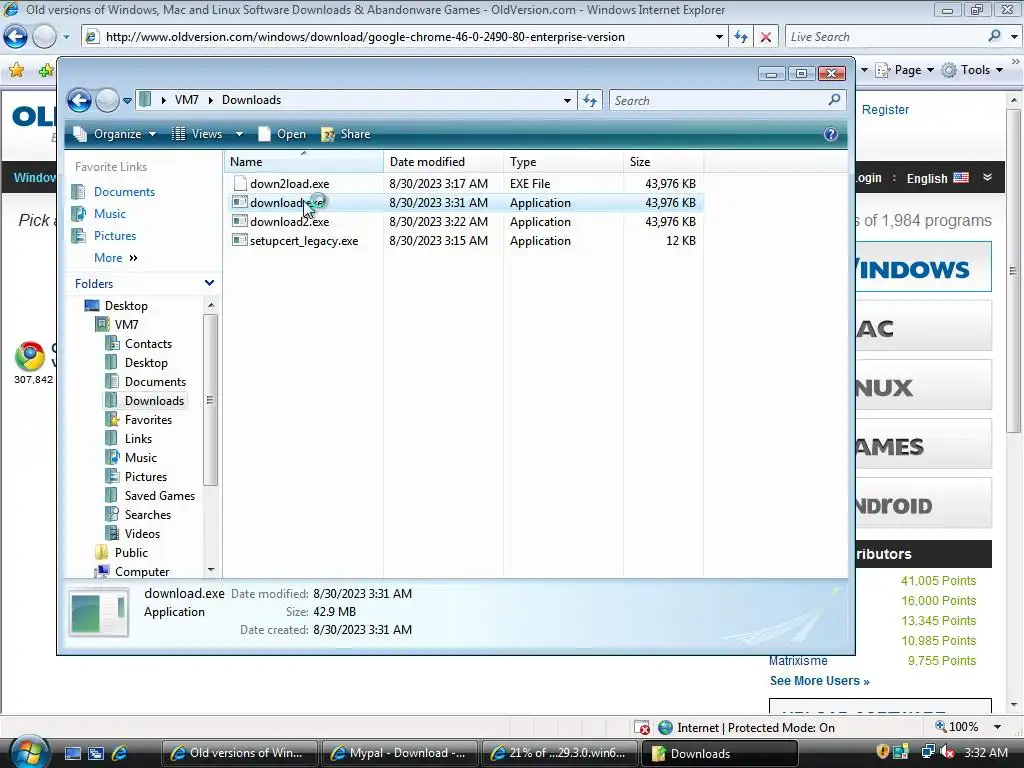Open Explorer recent pages dropdown arrow
Screen dimensions: 1024x768
click(x=127, y=101)
